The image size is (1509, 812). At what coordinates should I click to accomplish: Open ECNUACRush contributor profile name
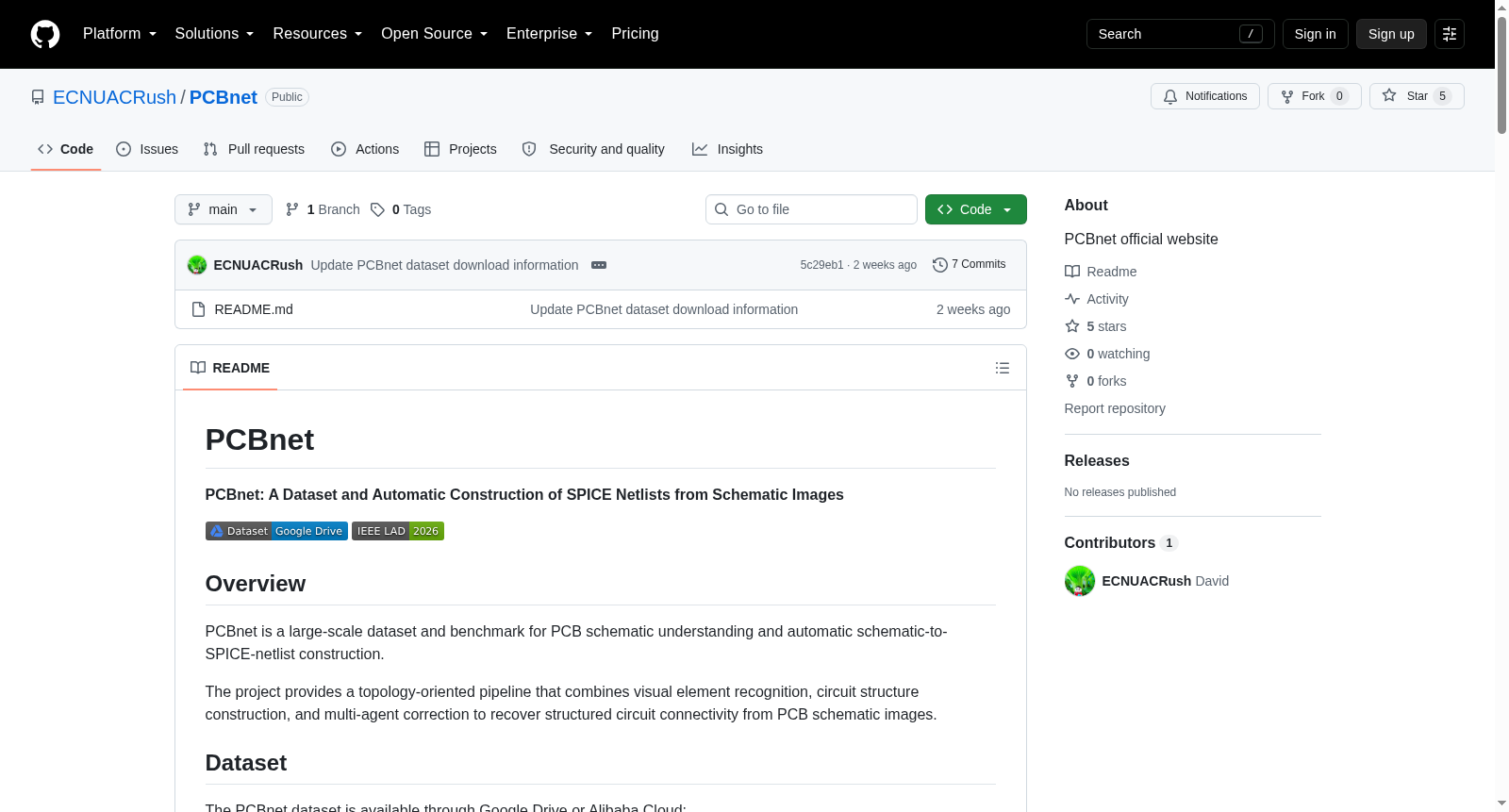[x=1147, y=581]
